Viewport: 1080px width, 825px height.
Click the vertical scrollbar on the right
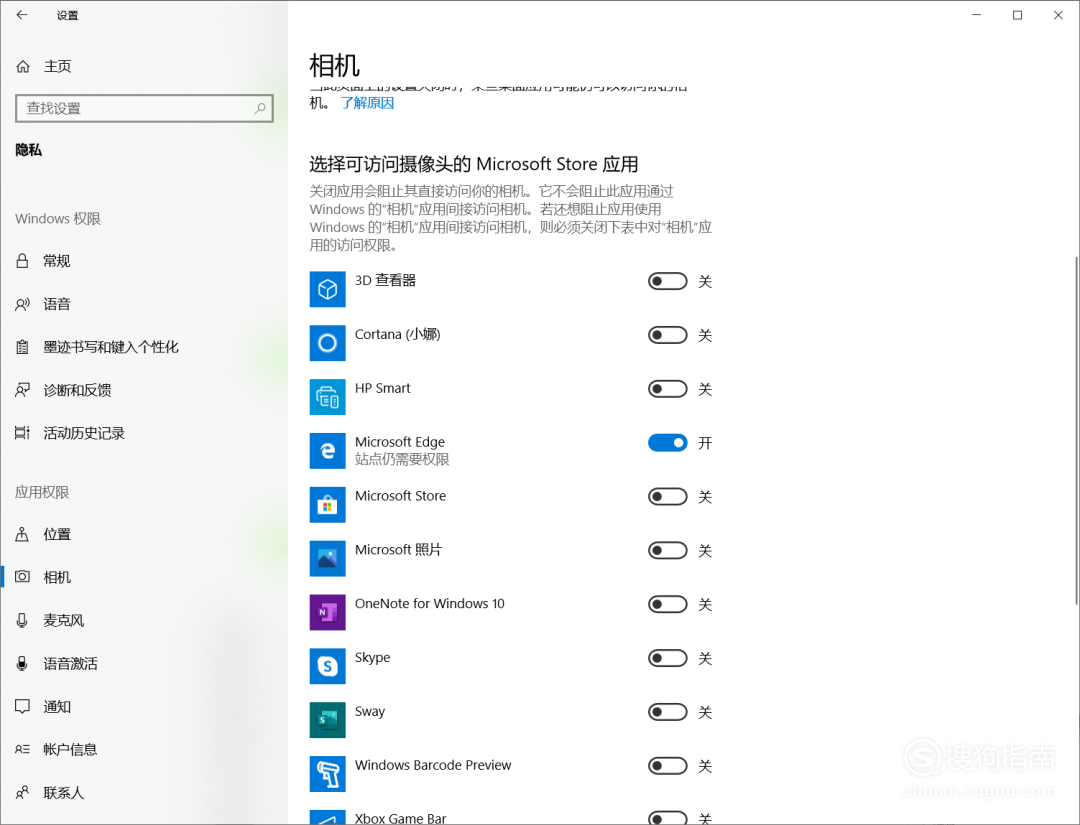1076,431
